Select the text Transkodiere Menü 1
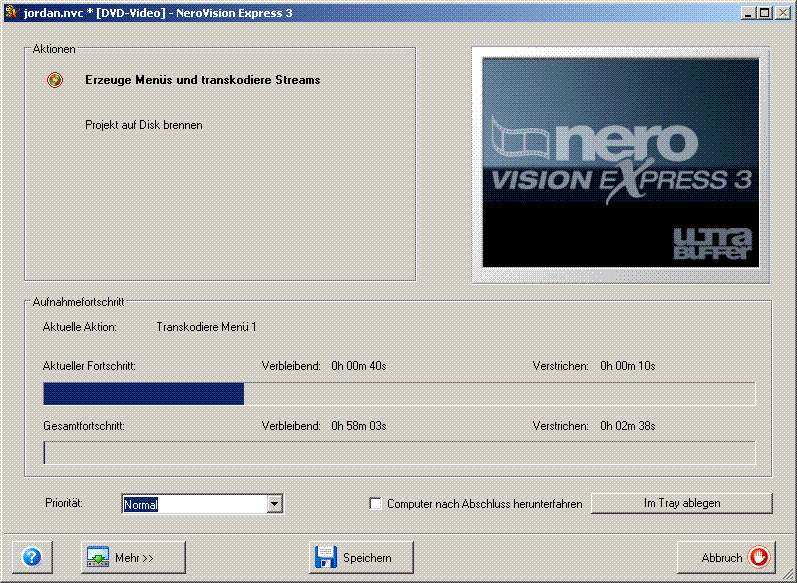 pyautogui.click(x=206, y=327)
